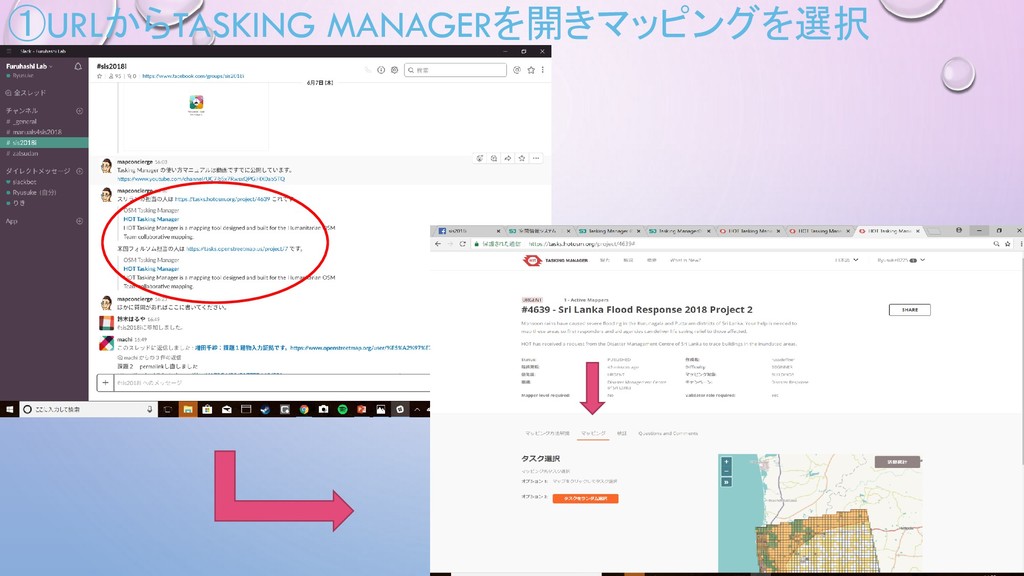Click the Cortana microphone in taskbar search

coord(150,409)
